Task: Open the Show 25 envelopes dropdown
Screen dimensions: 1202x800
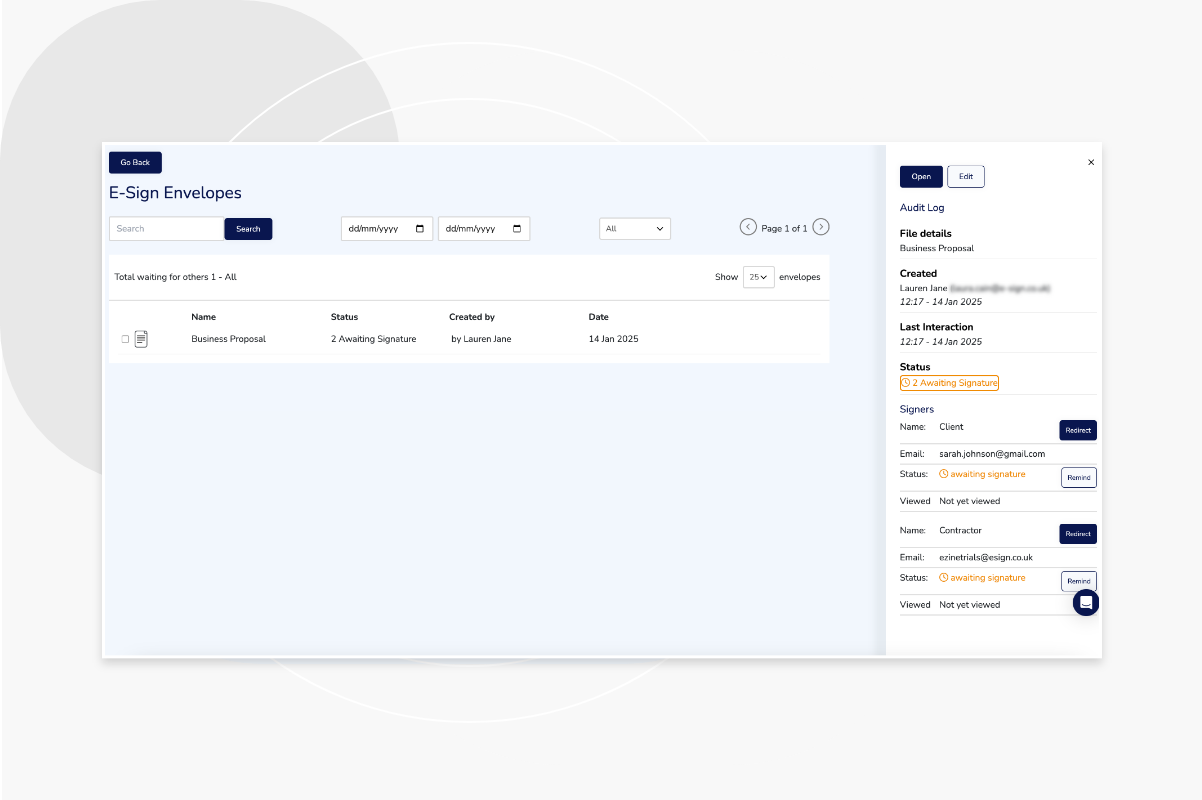Action: [759, 277]
